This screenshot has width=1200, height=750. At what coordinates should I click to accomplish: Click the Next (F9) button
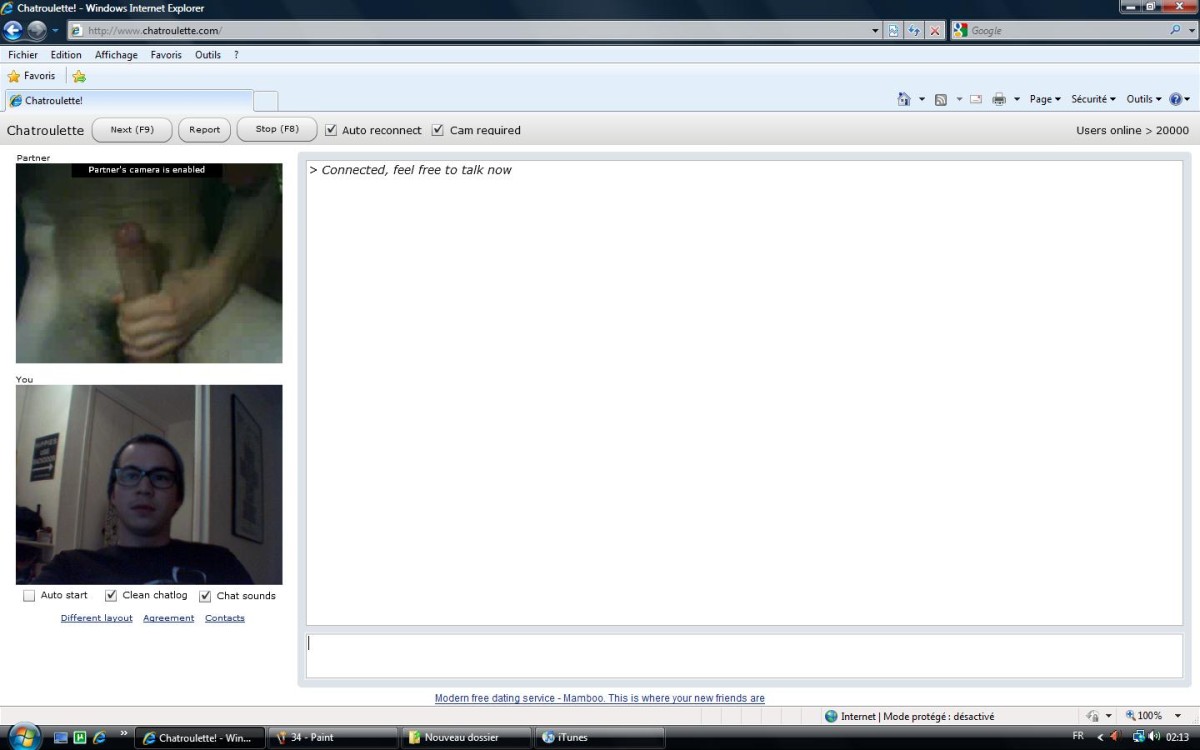click(x=132, y=130)
